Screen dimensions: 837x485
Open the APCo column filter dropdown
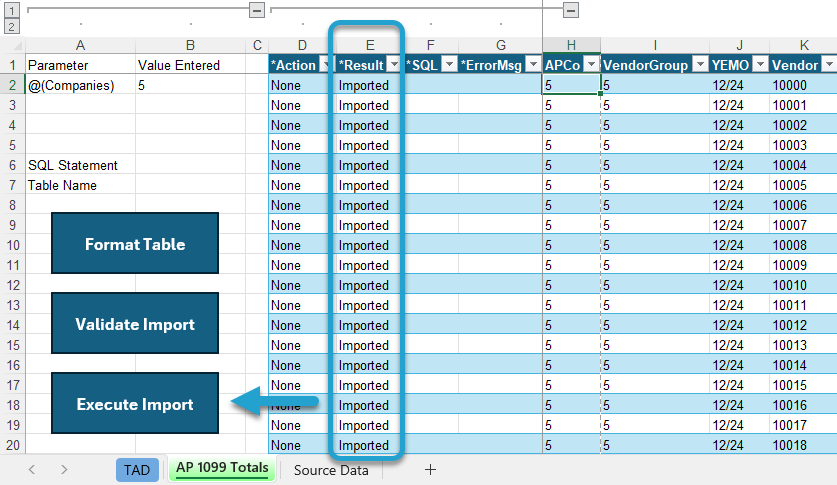[591, 65]
